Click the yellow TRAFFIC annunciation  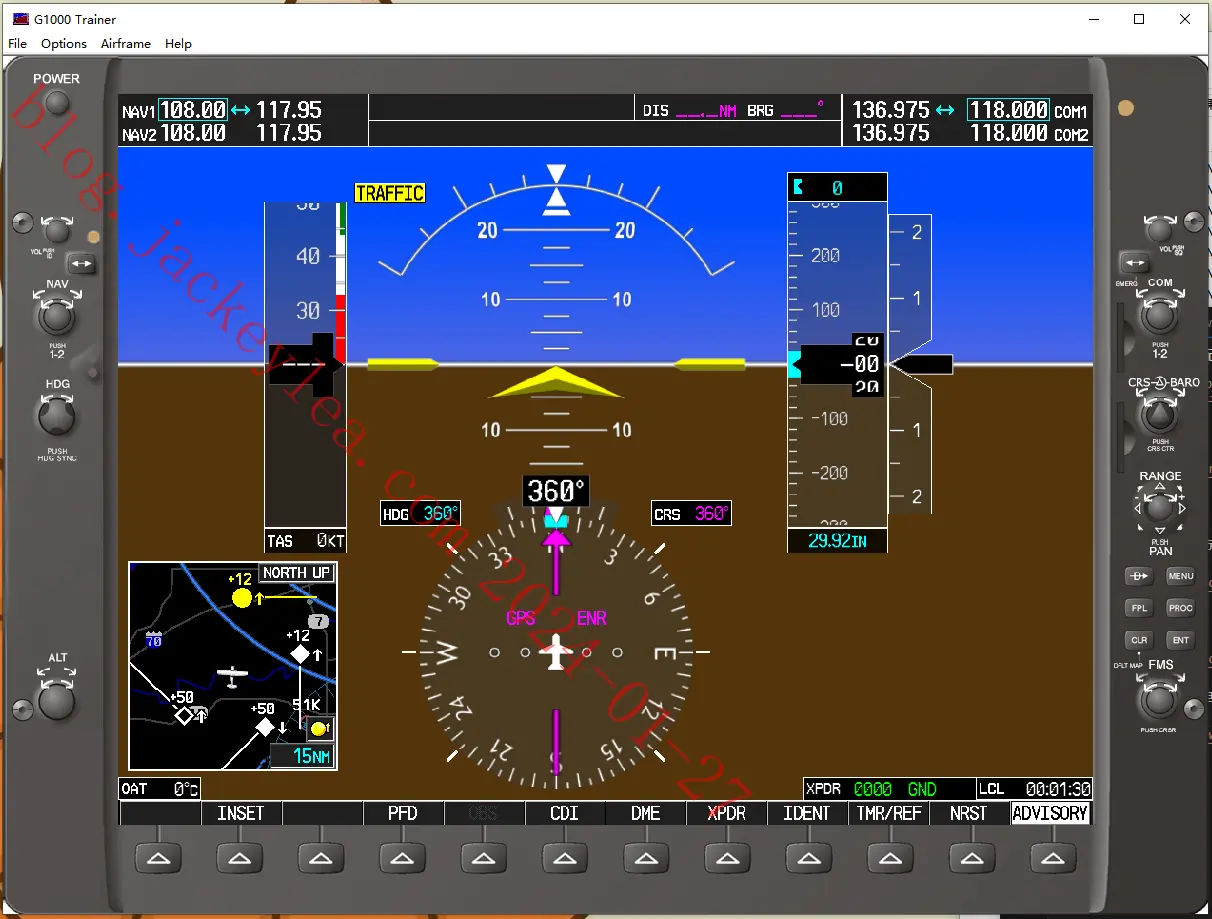coord(390,193)
